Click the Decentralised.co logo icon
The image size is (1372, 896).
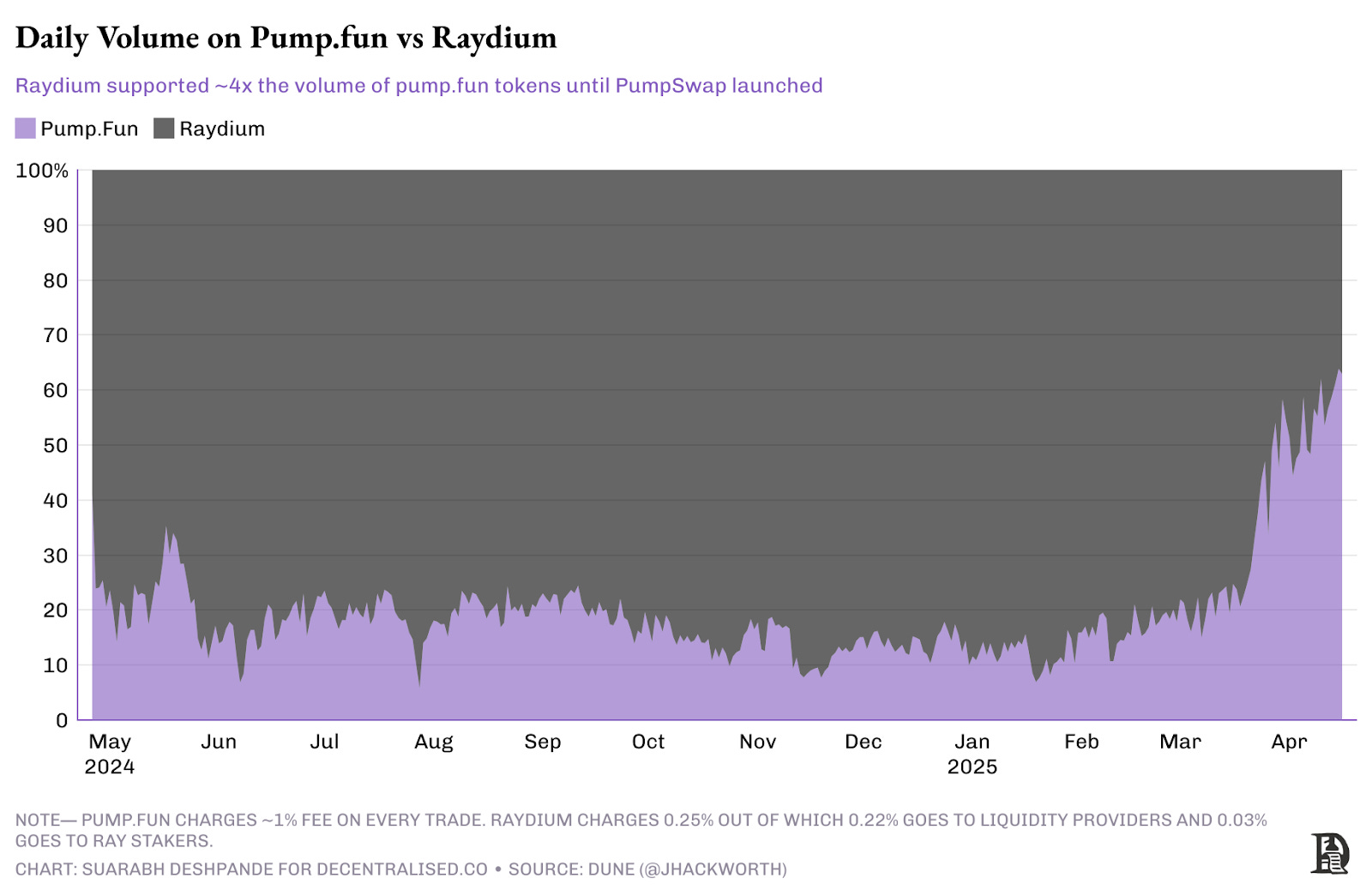1329,853
